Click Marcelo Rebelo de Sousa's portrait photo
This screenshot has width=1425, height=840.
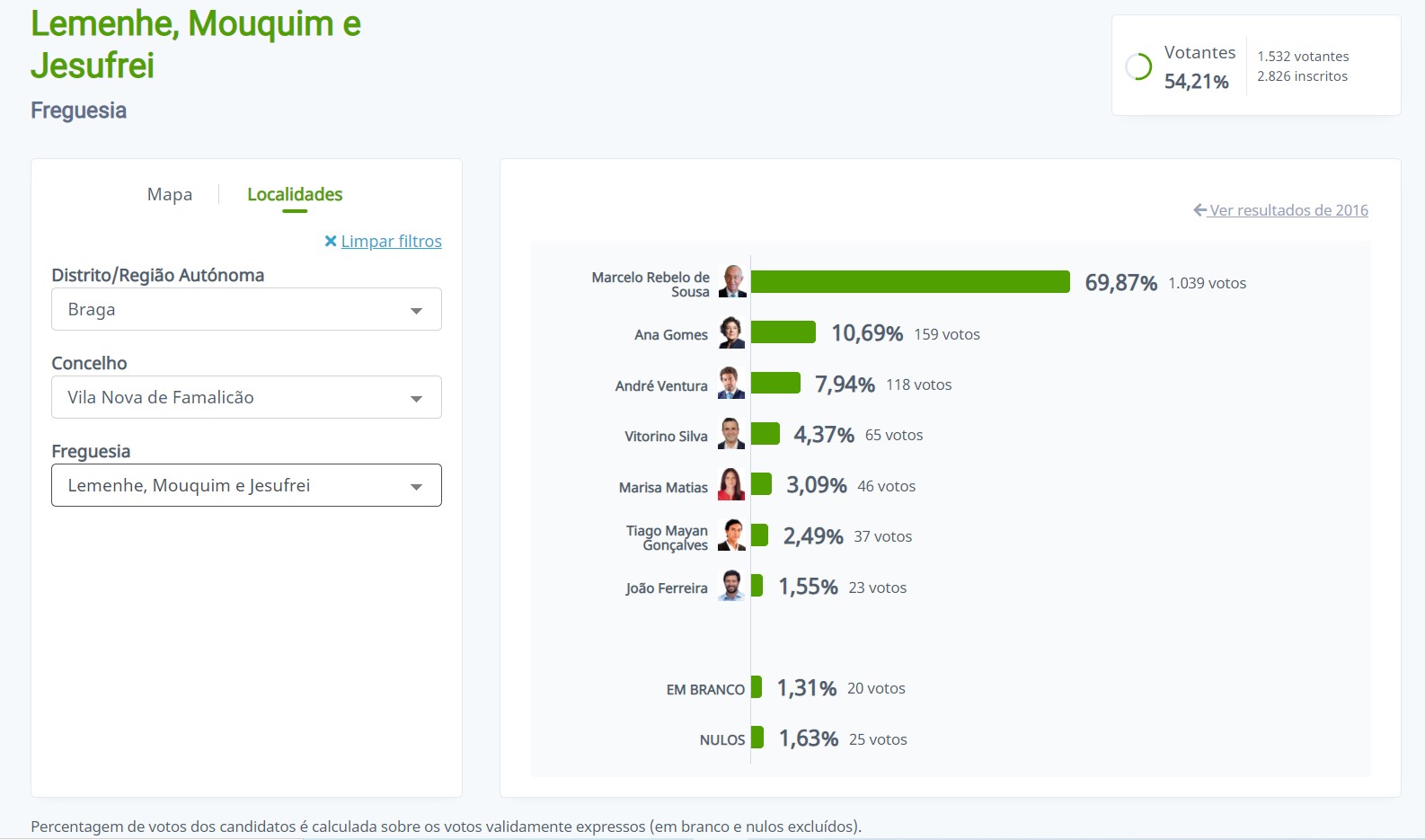click(733, 282)
